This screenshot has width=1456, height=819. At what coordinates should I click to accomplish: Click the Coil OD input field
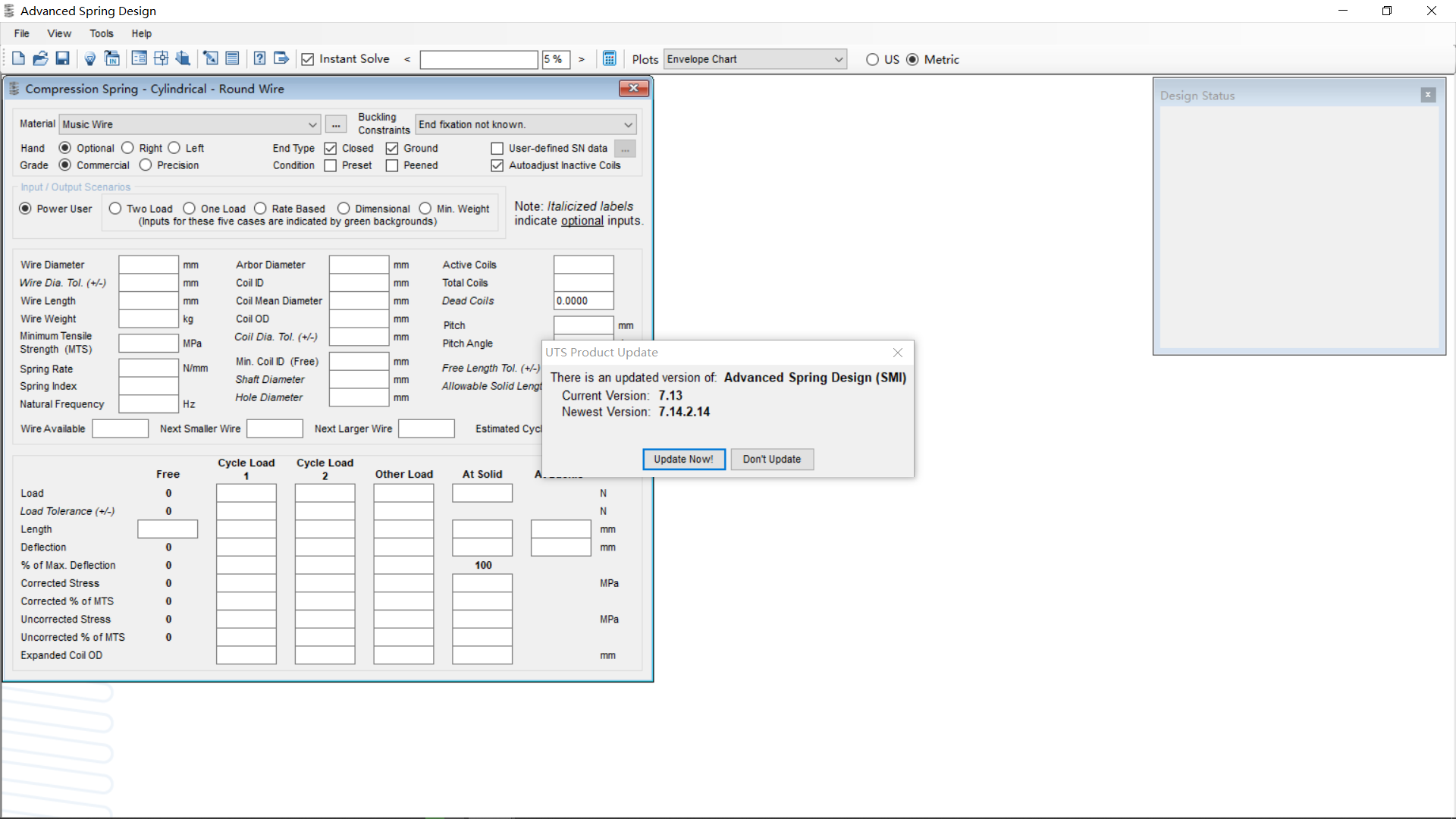(359, 319)
